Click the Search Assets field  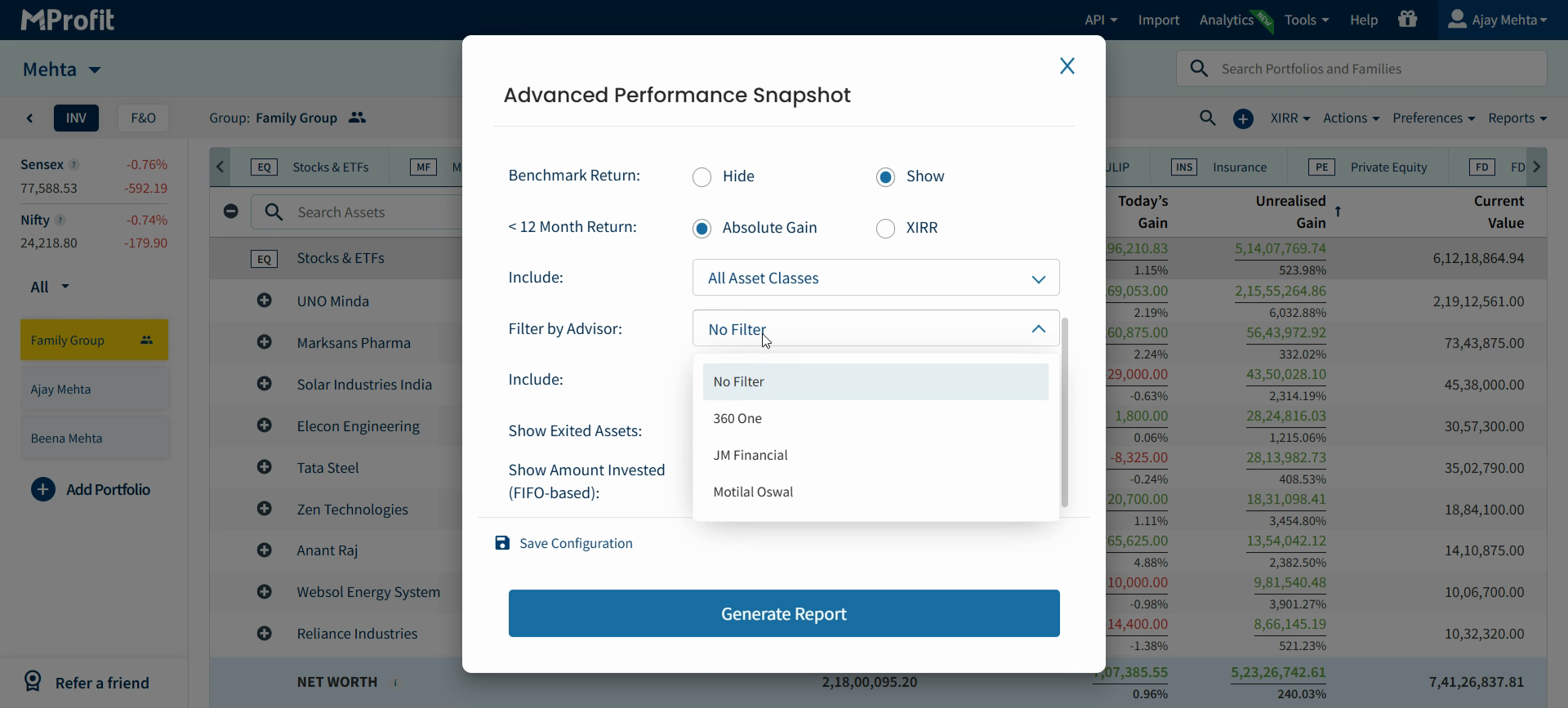pyautogui.click(x=357, y=212)
